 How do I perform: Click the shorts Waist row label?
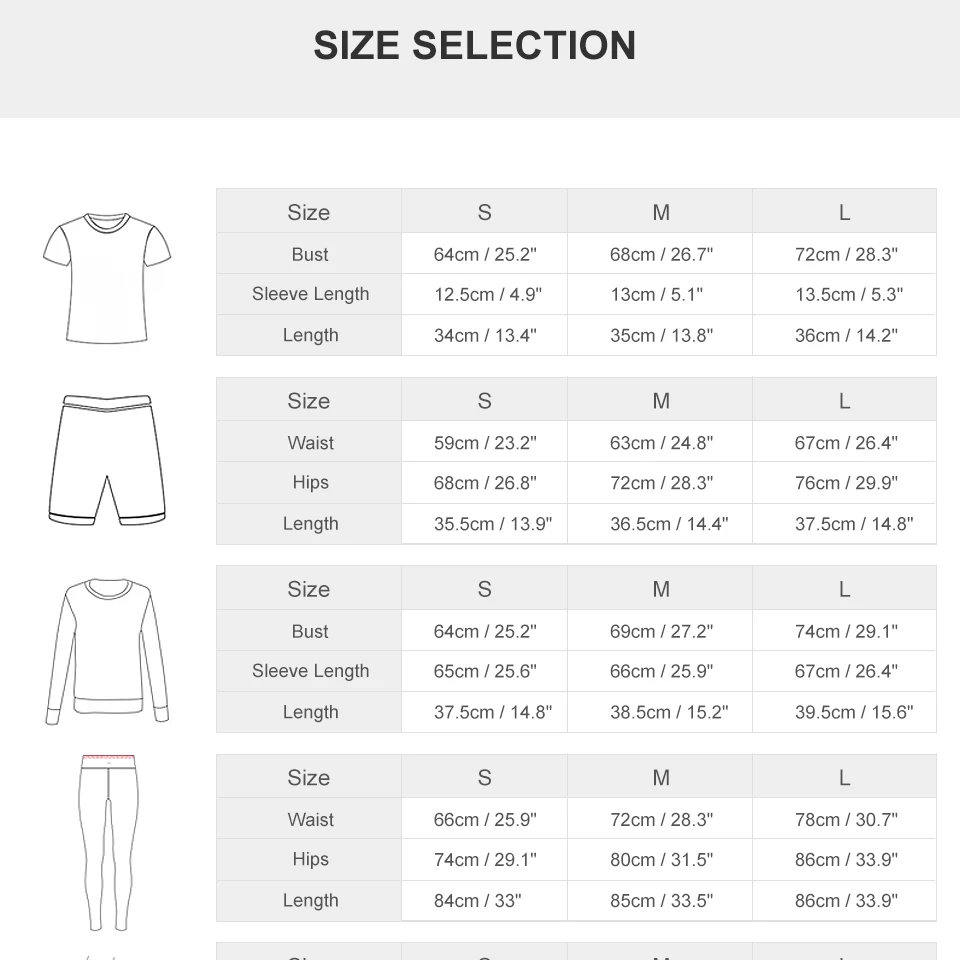(309, 442)
